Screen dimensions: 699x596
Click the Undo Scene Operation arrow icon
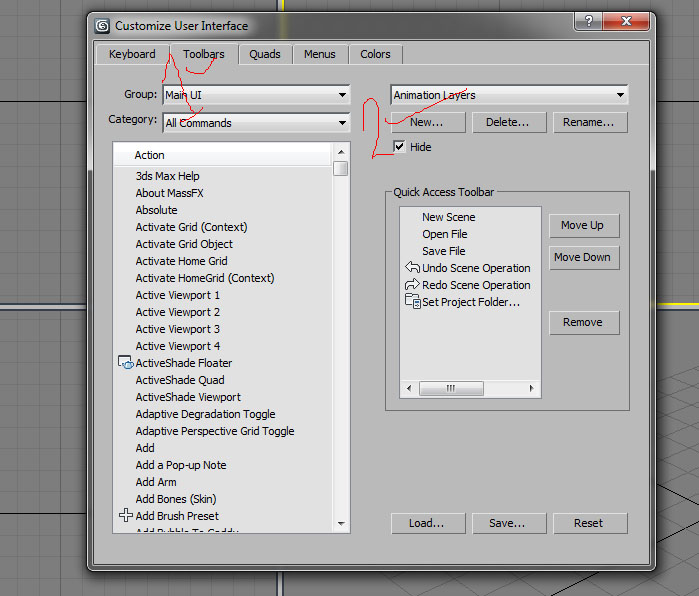pos(411,268)
